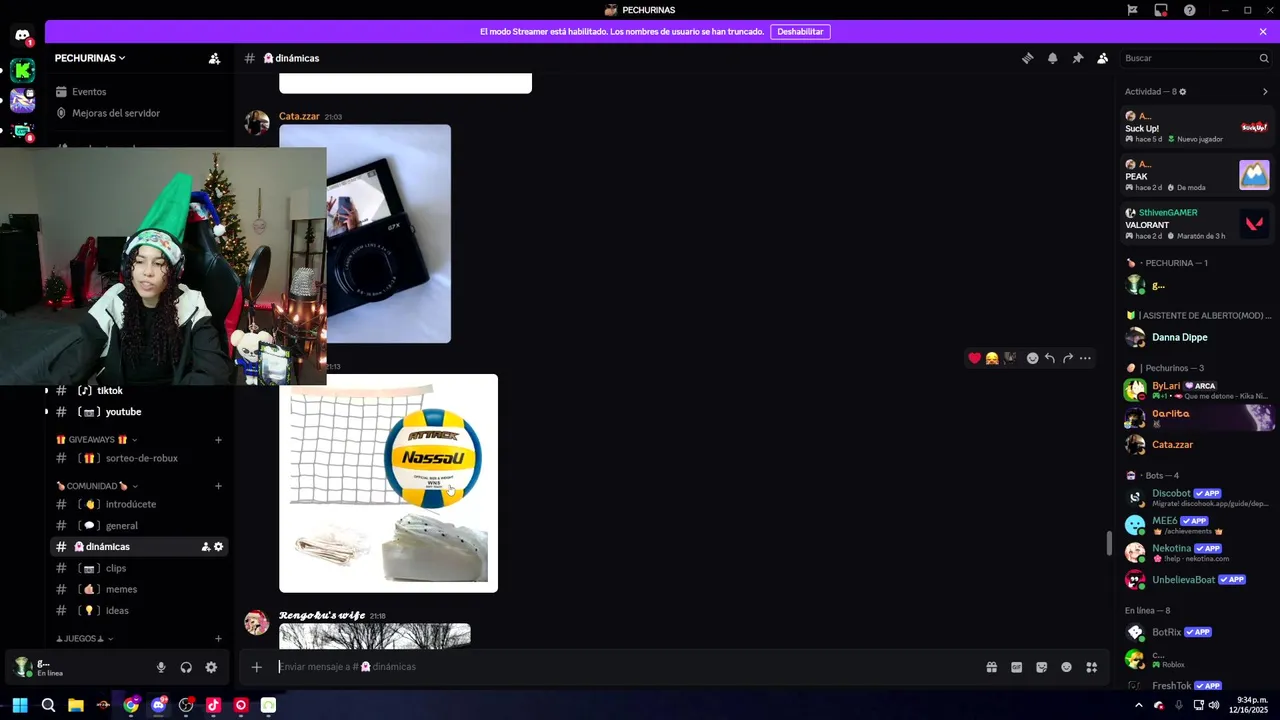Toggle the member list icon
This screenshot has height=720, width=1280.
[x=1102, y=58]
